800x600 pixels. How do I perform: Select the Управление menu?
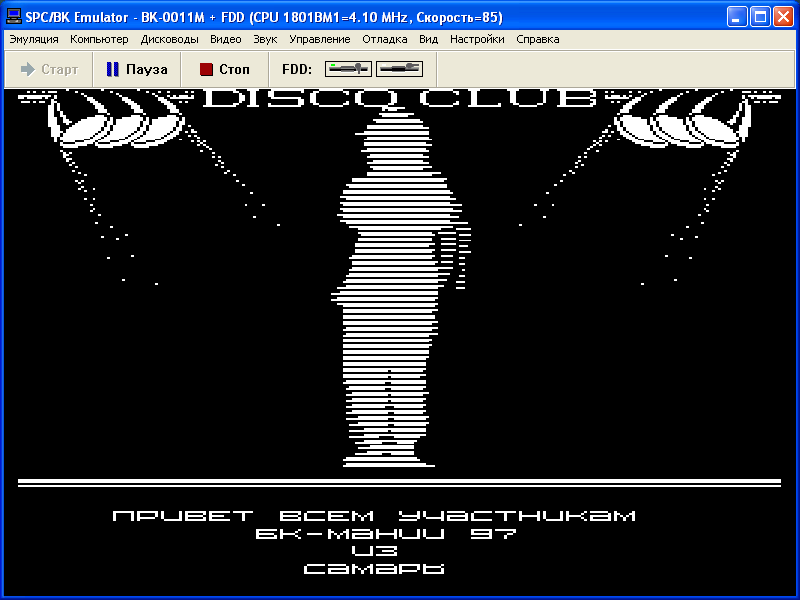pos(319,39)
